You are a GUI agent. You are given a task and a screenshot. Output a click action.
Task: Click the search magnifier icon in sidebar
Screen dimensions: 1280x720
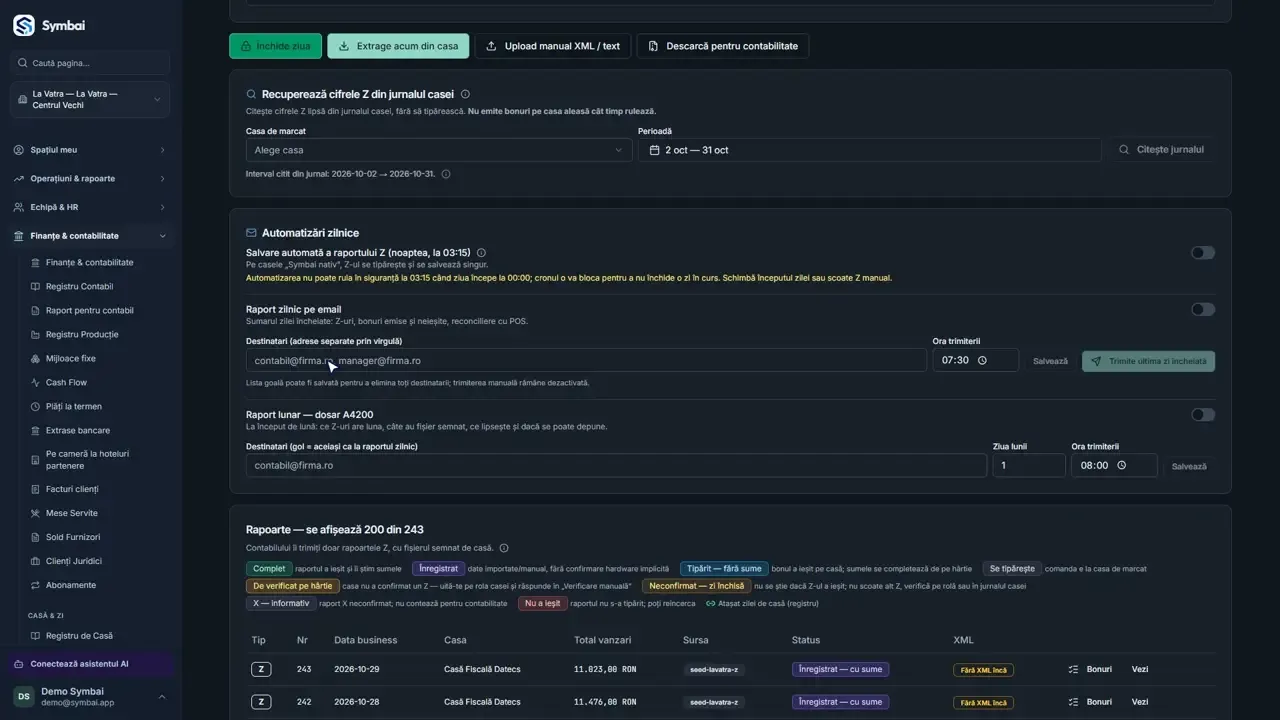click(x=22, y=63)
